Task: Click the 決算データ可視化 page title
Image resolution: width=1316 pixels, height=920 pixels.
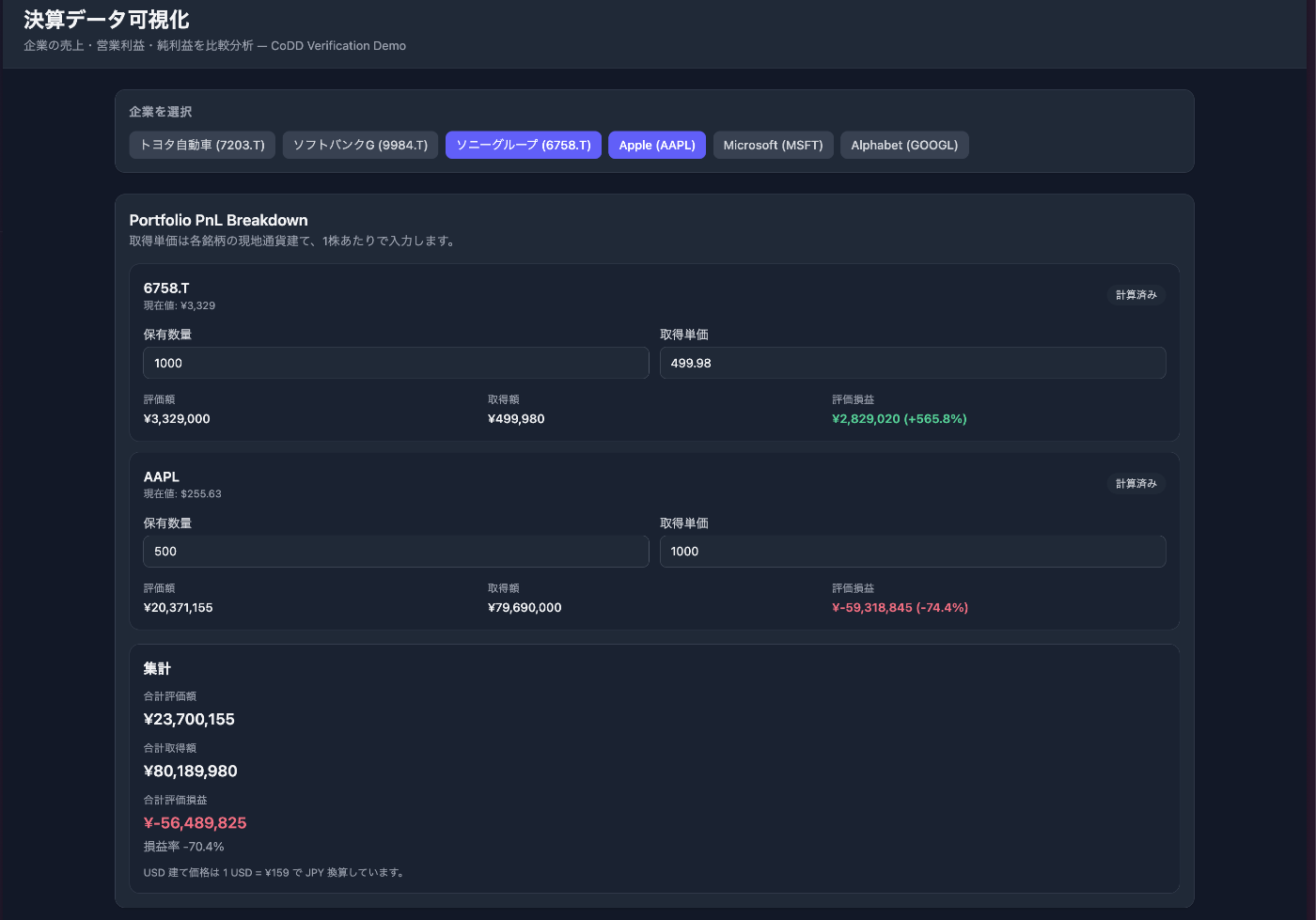Action: click(106, 20)
